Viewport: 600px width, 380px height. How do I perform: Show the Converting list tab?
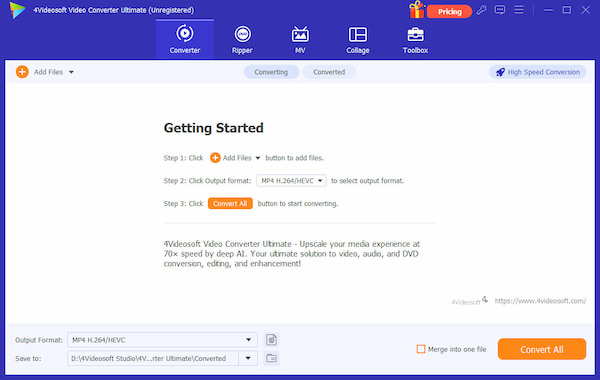pos(271,72)
